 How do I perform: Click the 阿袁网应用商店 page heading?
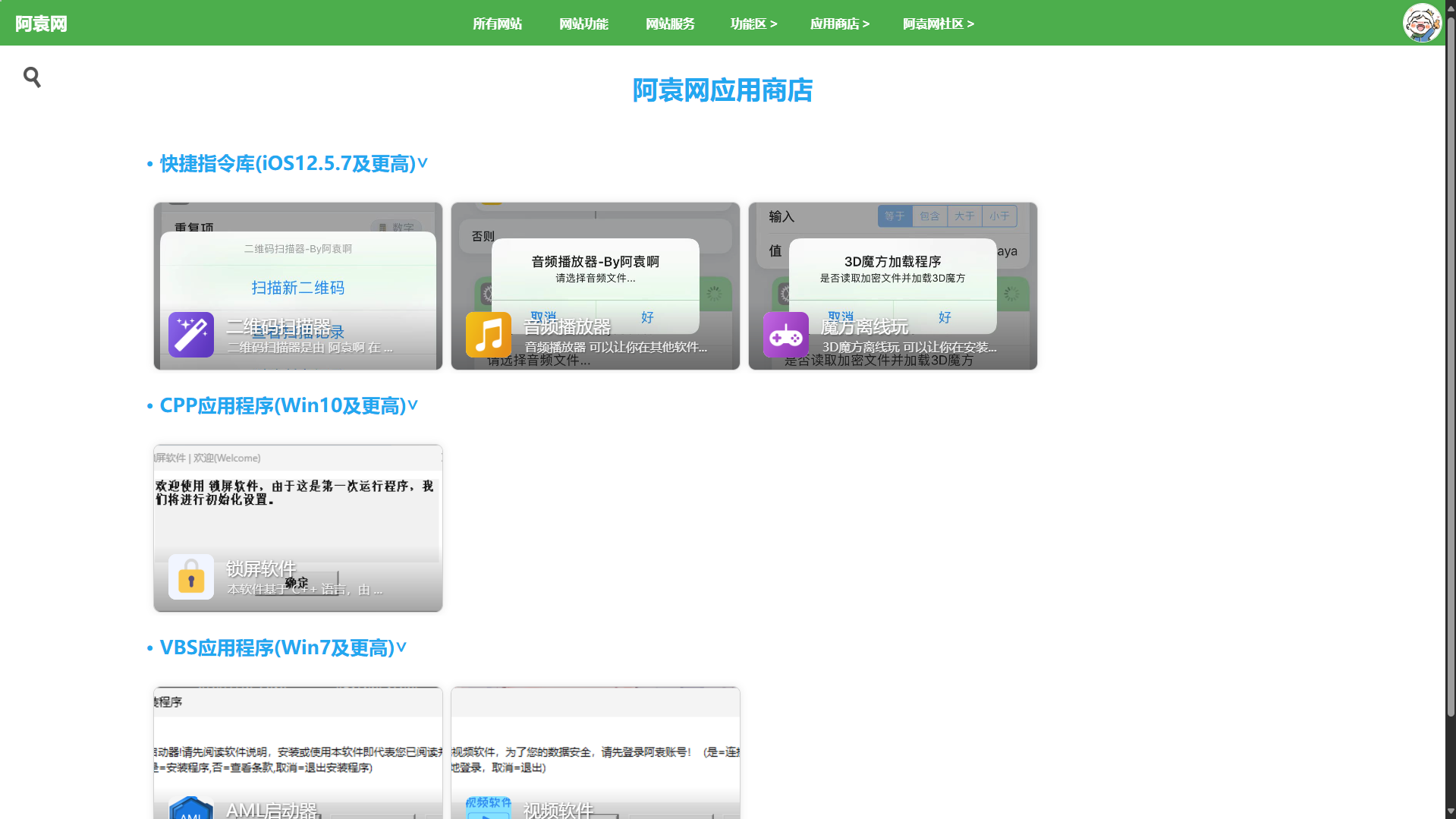722,90
